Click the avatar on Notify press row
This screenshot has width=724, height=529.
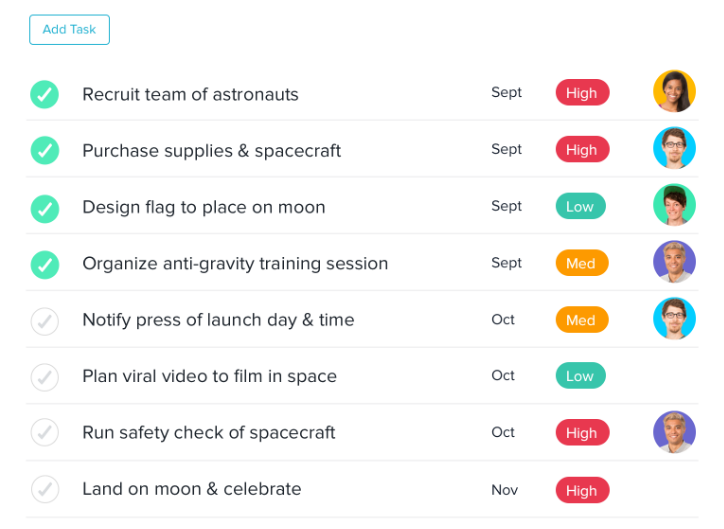point(674,318)
